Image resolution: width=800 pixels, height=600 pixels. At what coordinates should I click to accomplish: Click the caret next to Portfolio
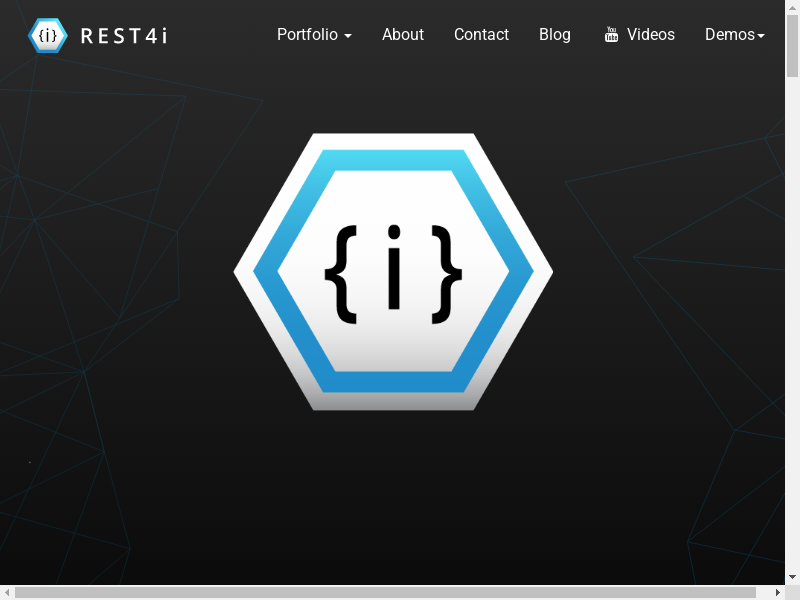tap(347, 36)
